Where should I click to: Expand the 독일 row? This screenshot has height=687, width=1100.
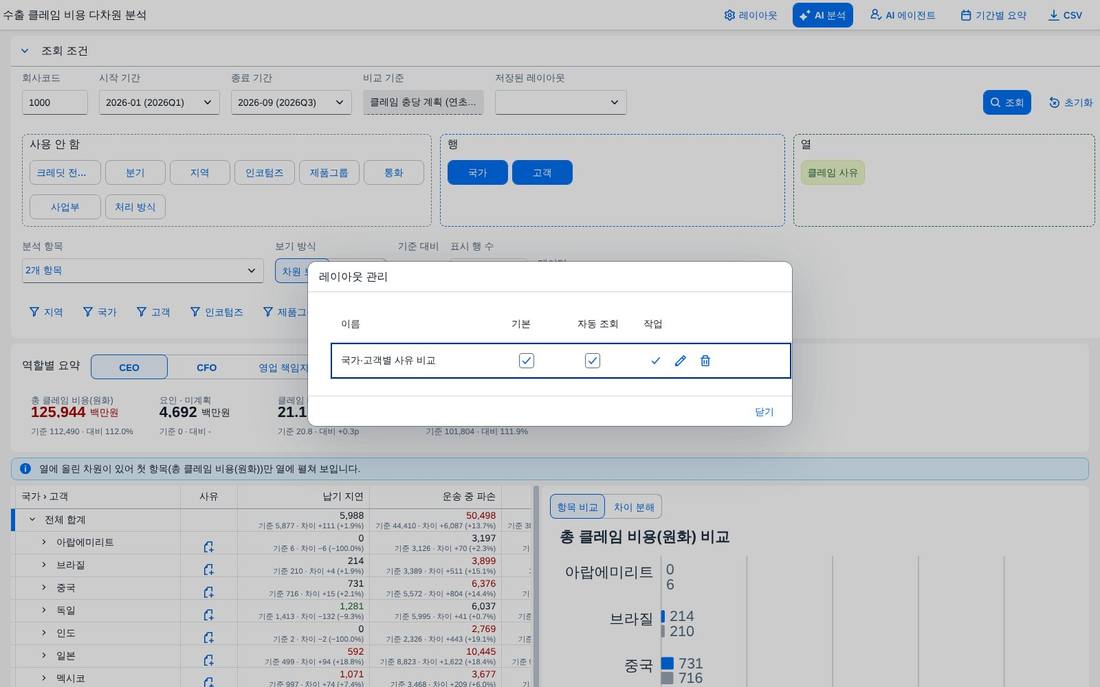pyautogui.click(x=43, y=610)
